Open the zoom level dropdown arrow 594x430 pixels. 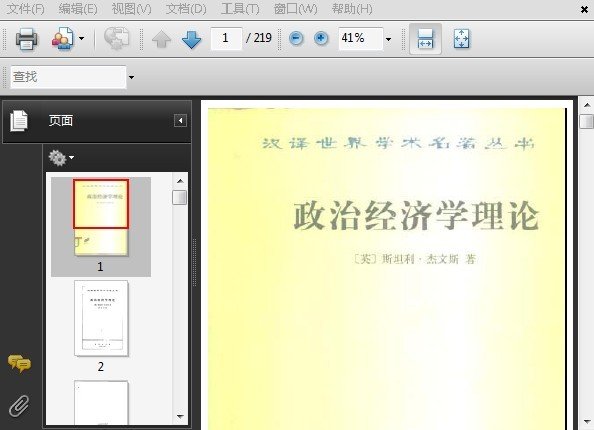coord(388,39)
